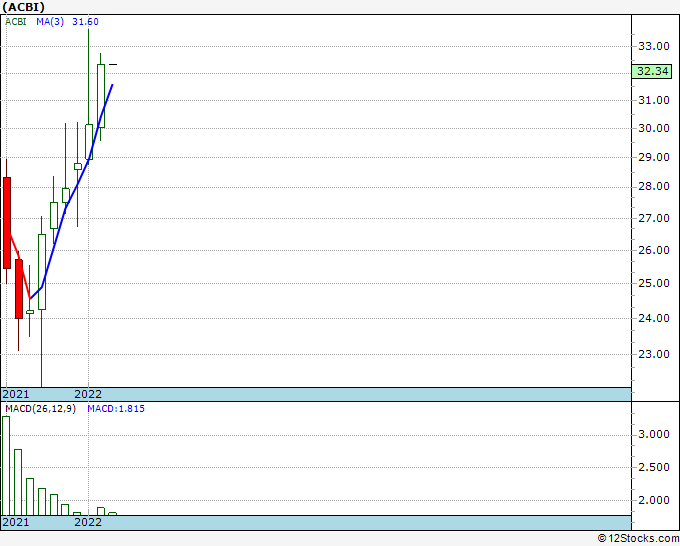Select the 3.000 MACD axis label
The width and height of the screenshot is (680, 546).
point(655,435)
